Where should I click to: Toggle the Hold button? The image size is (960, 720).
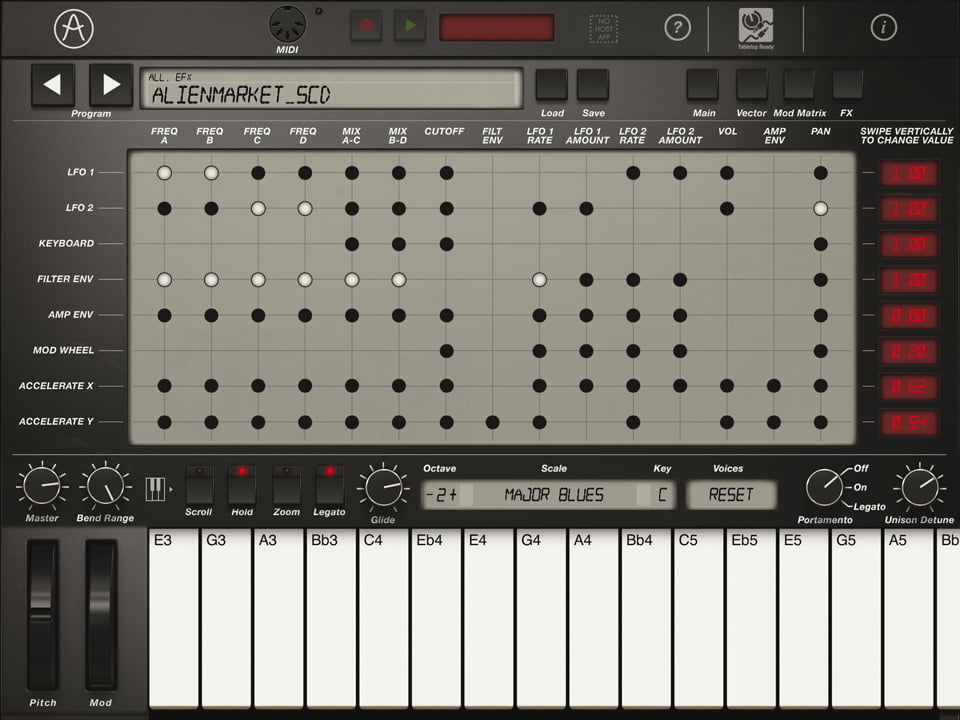pos(242,485)
